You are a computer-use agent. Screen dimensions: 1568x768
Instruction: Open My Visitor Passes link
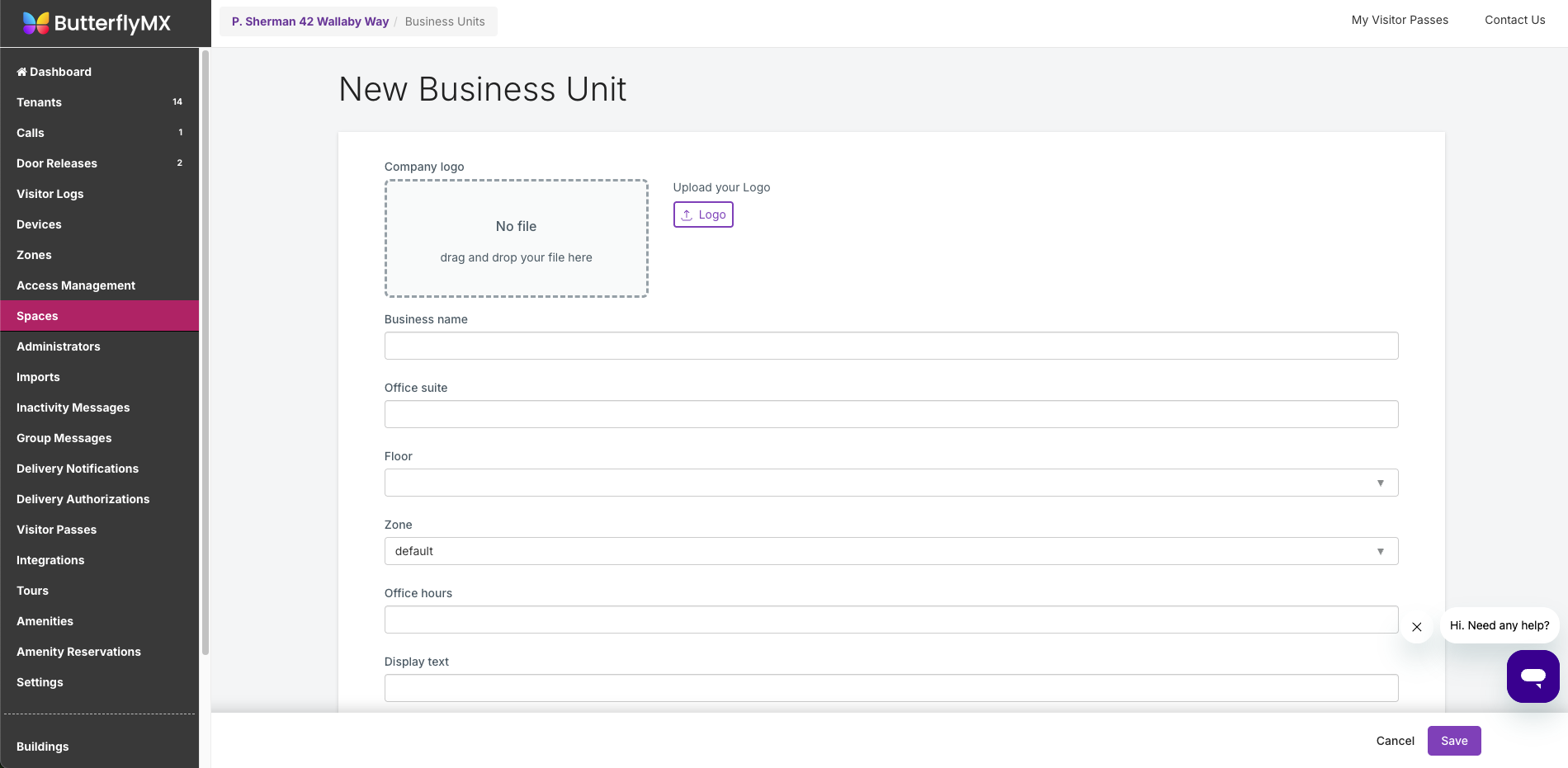[1400, 20]
